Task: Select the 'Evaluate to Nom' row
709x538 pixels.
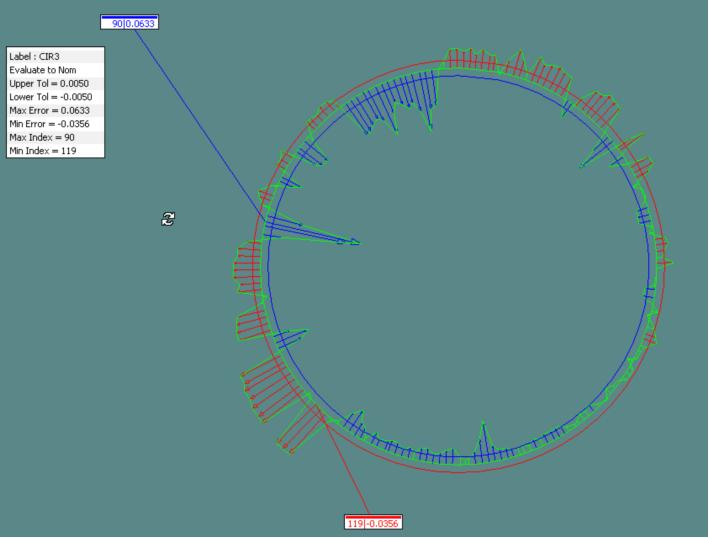Action: point(56,70)
